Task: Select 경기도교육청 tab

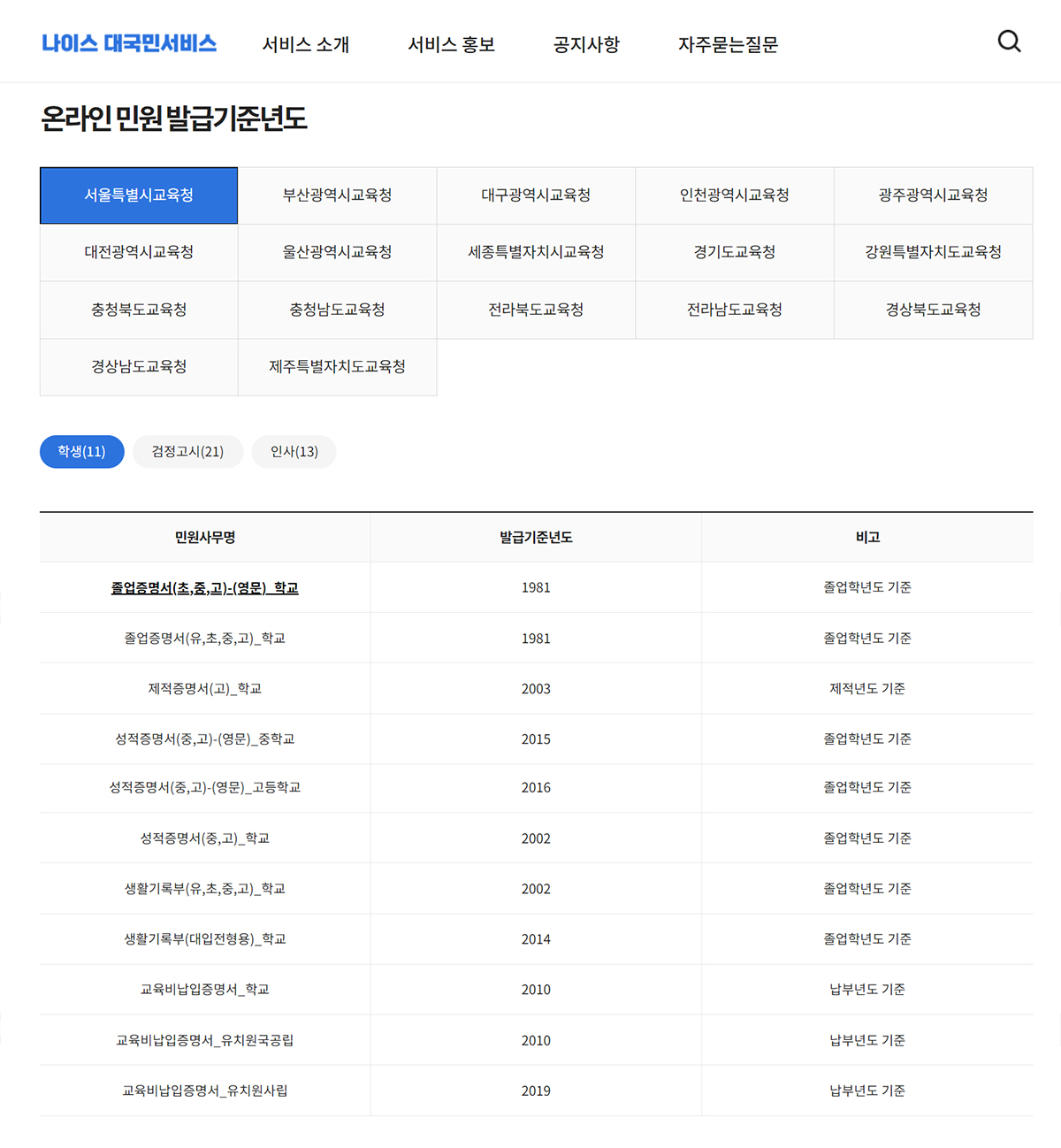Action: (x=735, y=253)
